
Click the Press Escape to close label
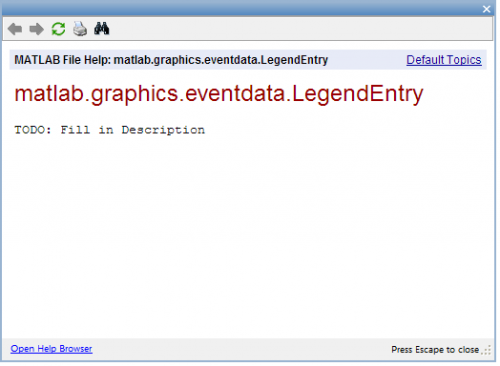point(435,350)
